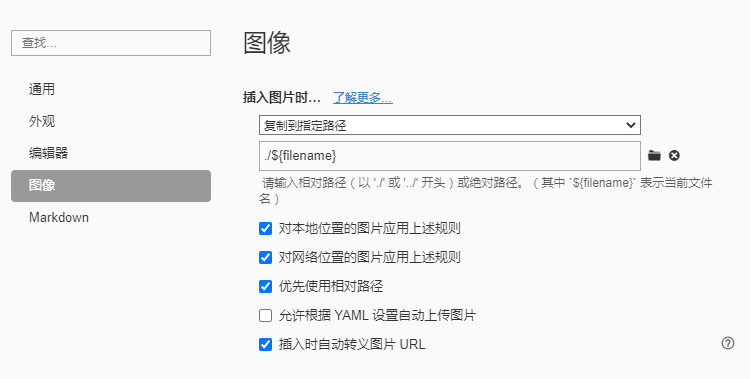Focus the ./${filename} path input
This screenshot has height=379, width=750.
point(450,156)
